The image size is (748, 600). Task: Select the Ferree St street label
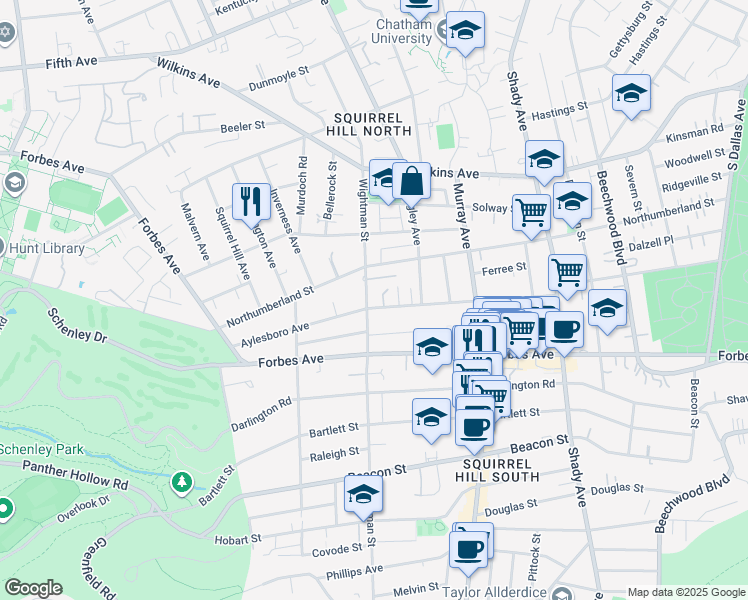(x=504, y=269)
